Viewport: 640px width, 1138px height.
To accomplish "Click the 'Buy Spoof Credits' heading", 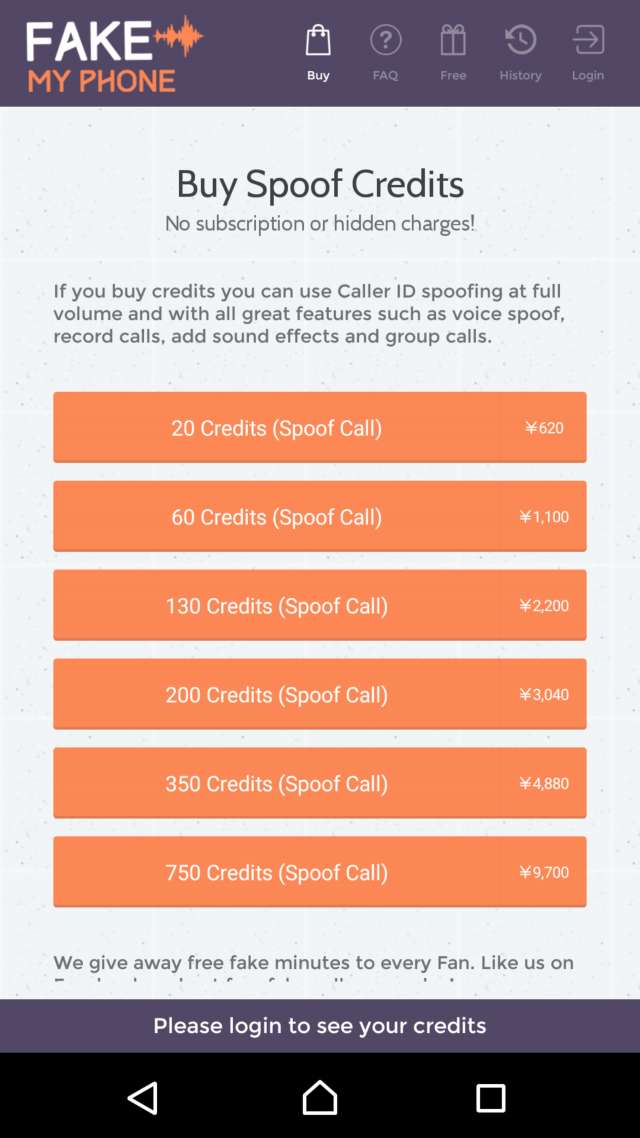I will coord(320,184).
